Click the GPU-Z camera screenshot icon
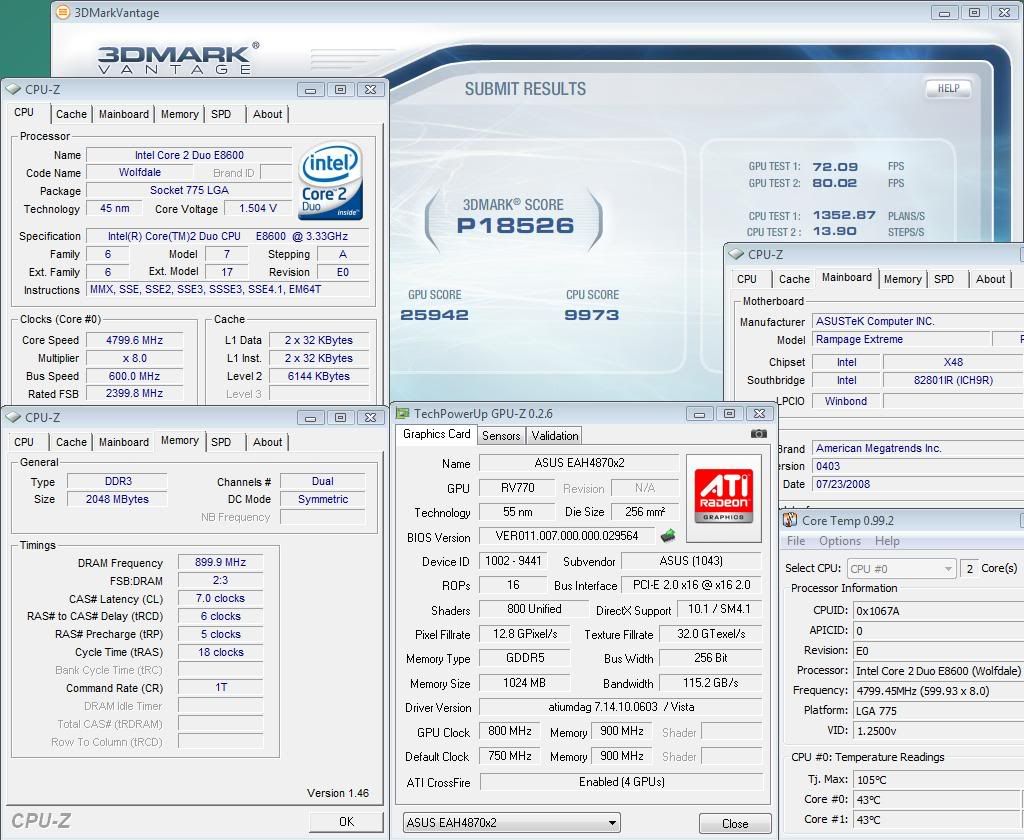 coord(759,434)
